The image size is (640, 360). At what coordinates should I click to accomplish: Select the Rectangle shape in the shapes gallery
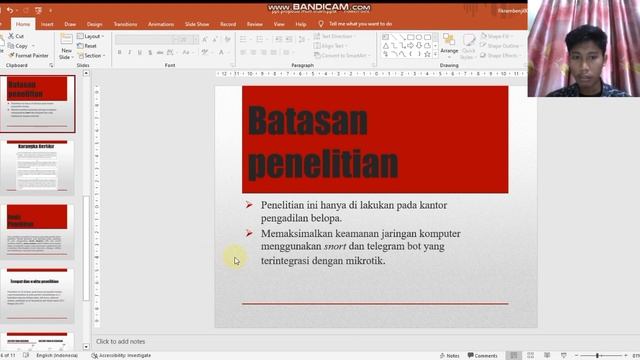click(x=411, y=37)
